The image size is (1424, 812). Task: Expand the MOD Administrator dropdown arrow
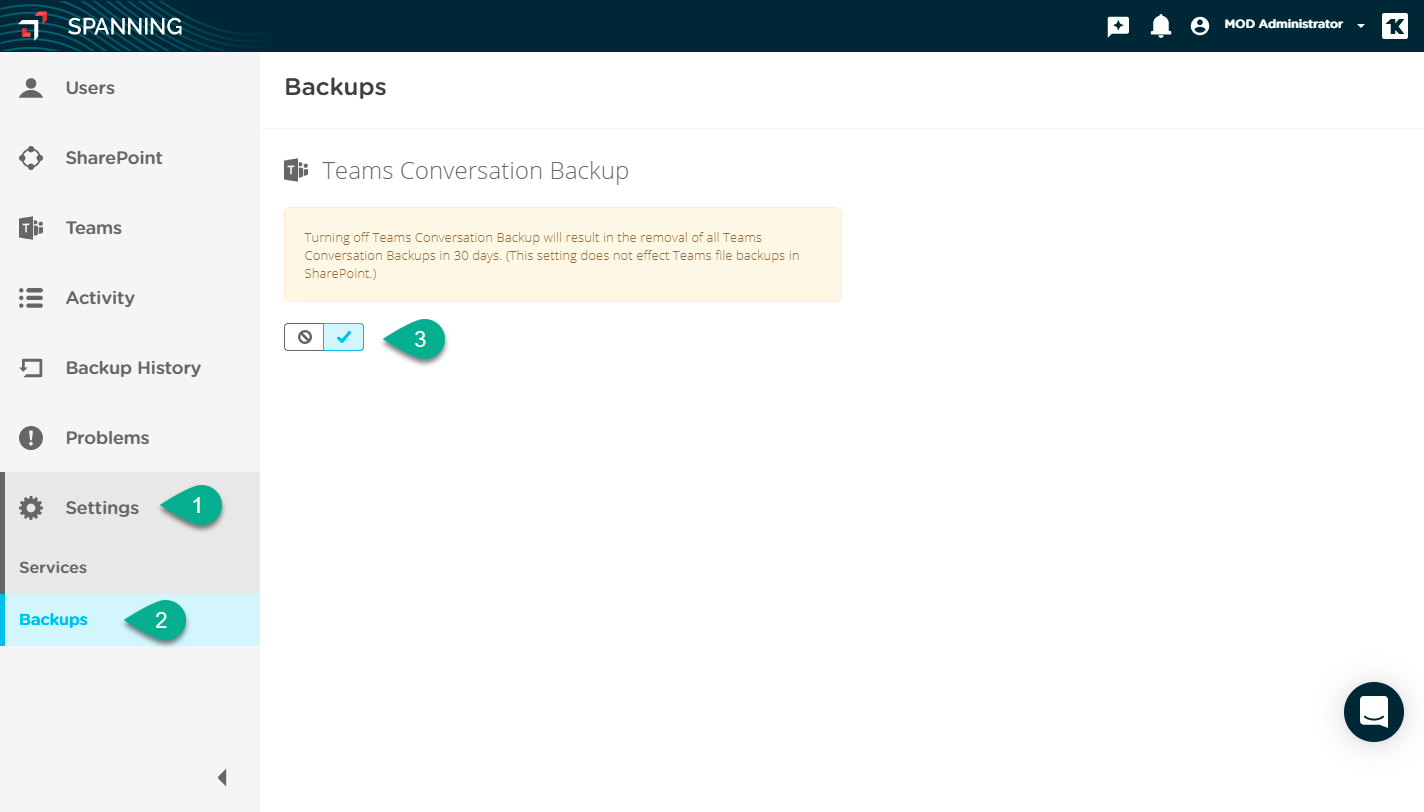[x=1361, y=27]
